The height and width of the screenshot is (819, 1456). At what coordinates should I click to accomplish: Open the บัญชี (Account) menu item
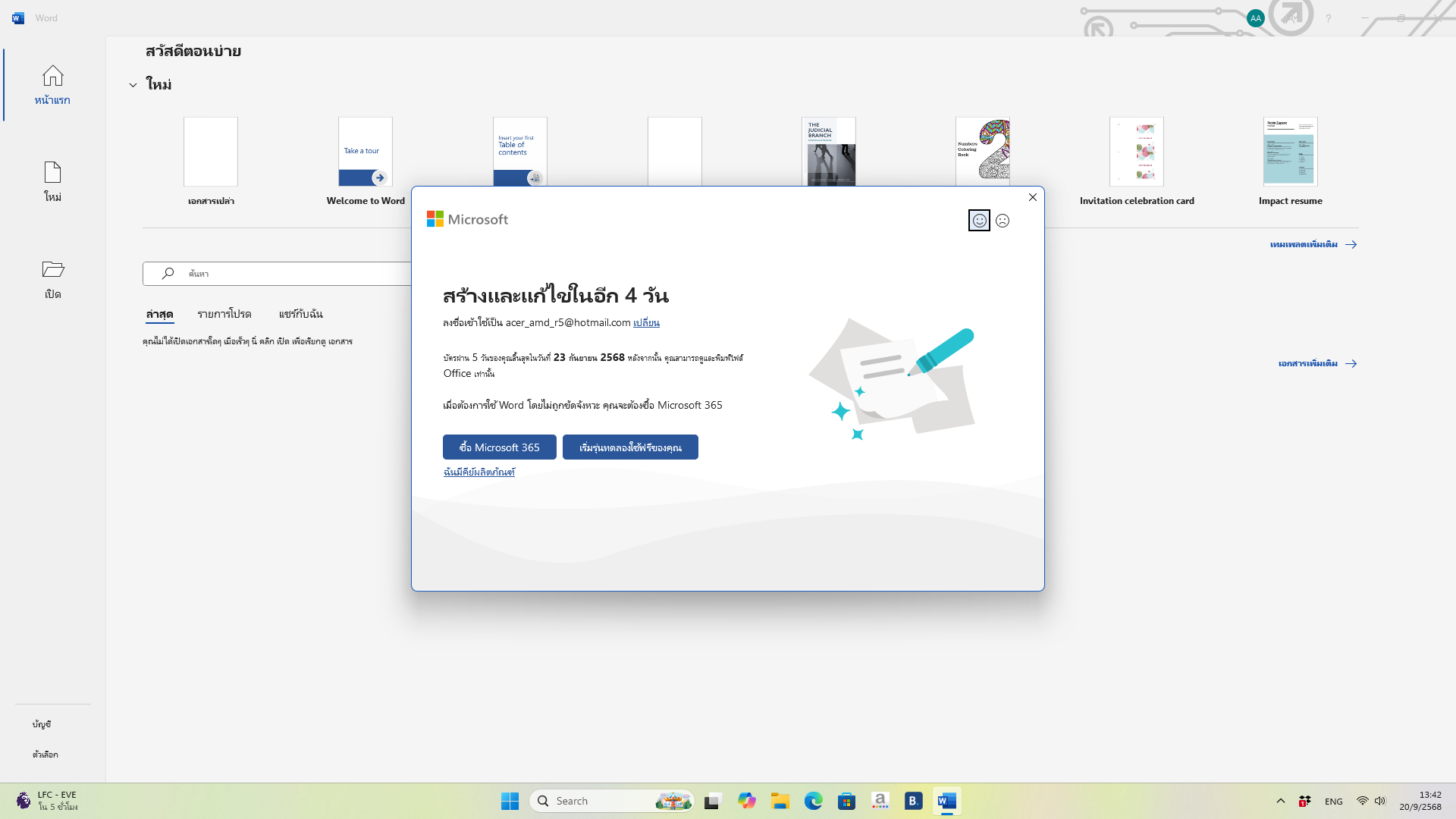(x=42, y=724)
